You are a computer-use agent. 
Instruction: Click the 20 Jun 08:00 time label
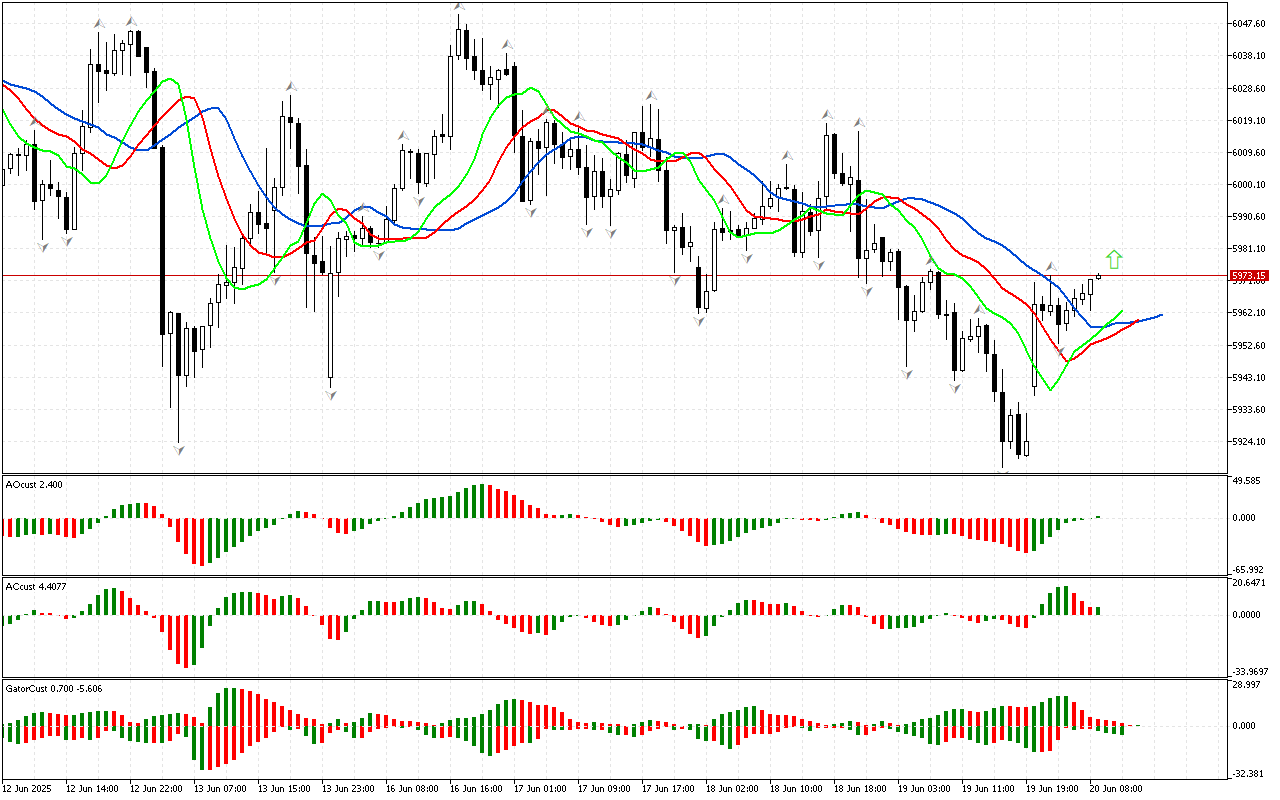(1114, 789)
